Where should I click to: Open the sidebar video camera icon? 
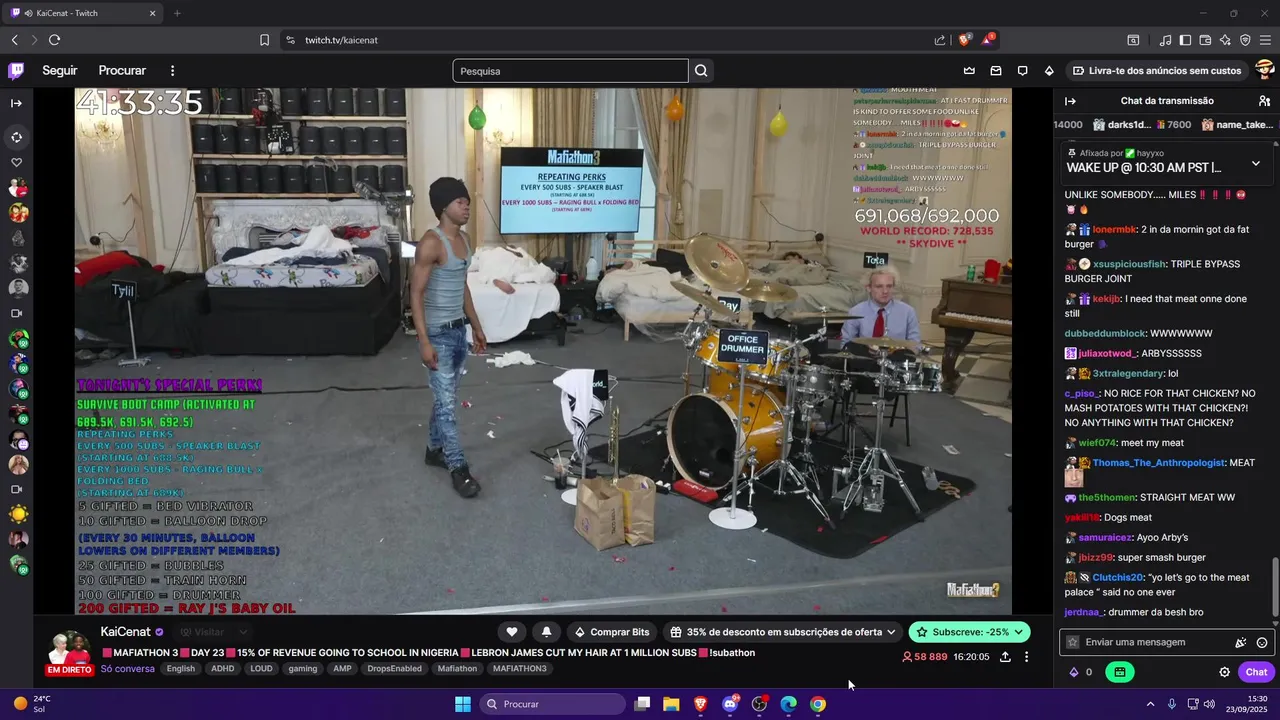[16, 313]
